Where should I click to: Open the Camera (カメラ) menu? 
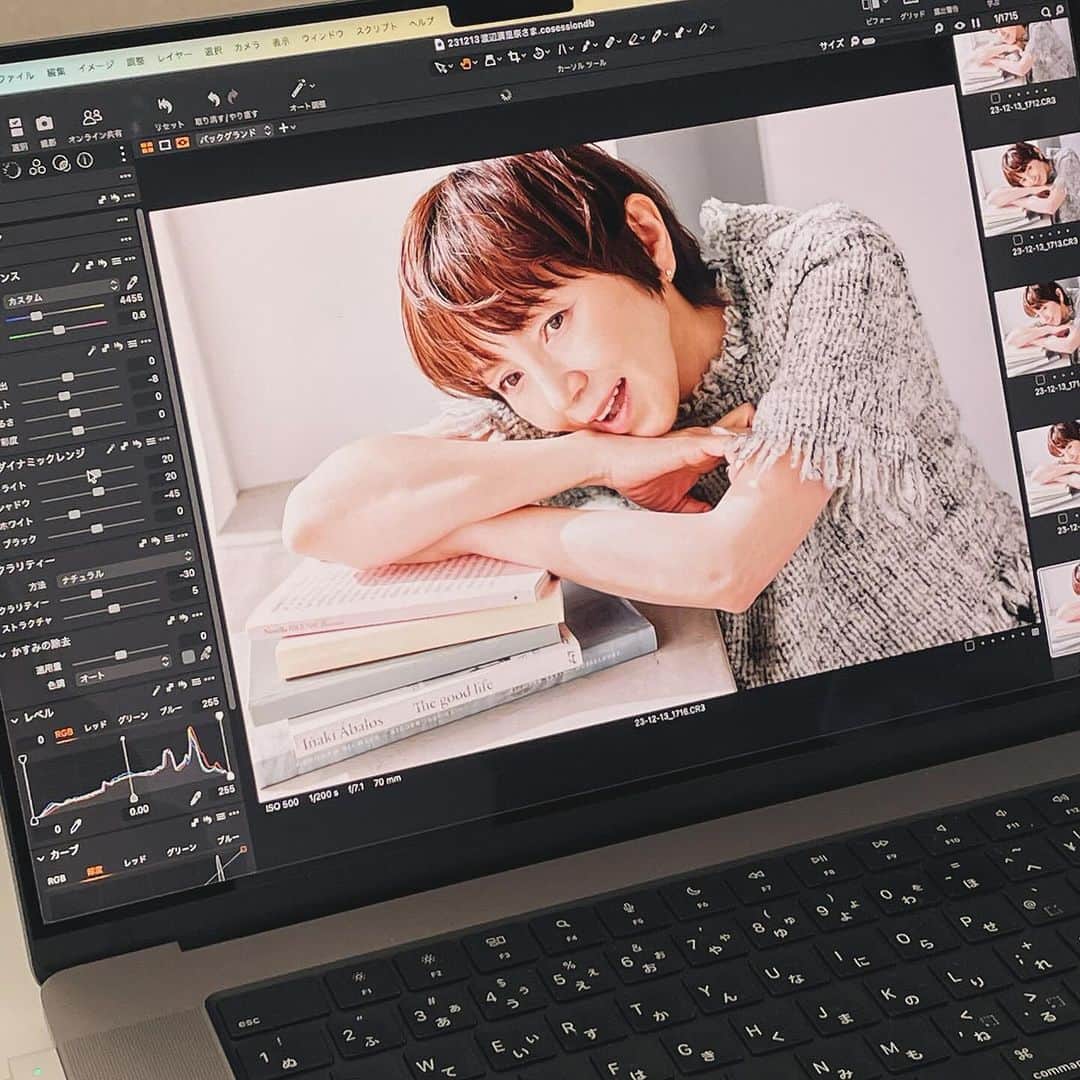(247, 46)
